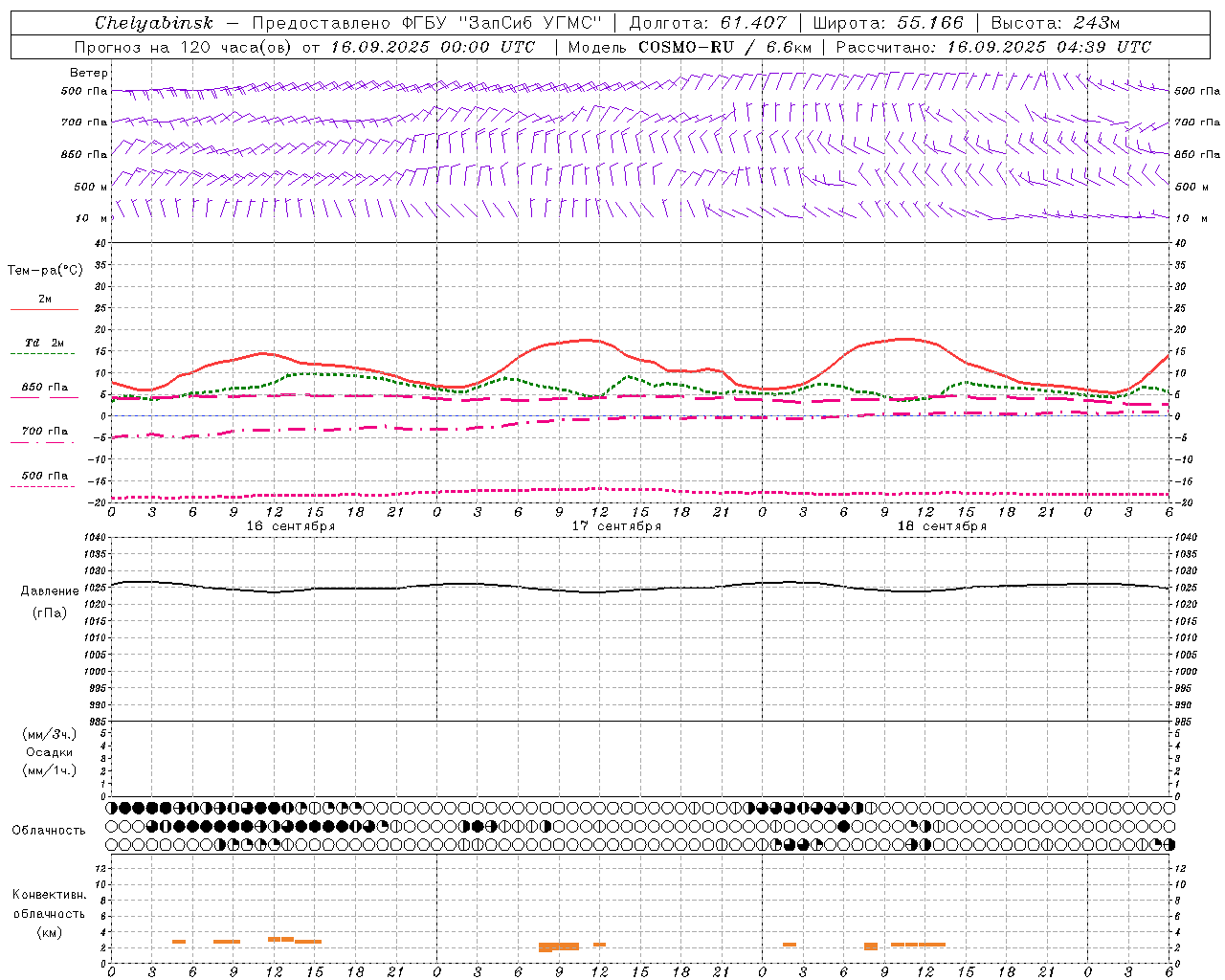Click the "Конвективн." convective panel label

(x=50, y=895)
